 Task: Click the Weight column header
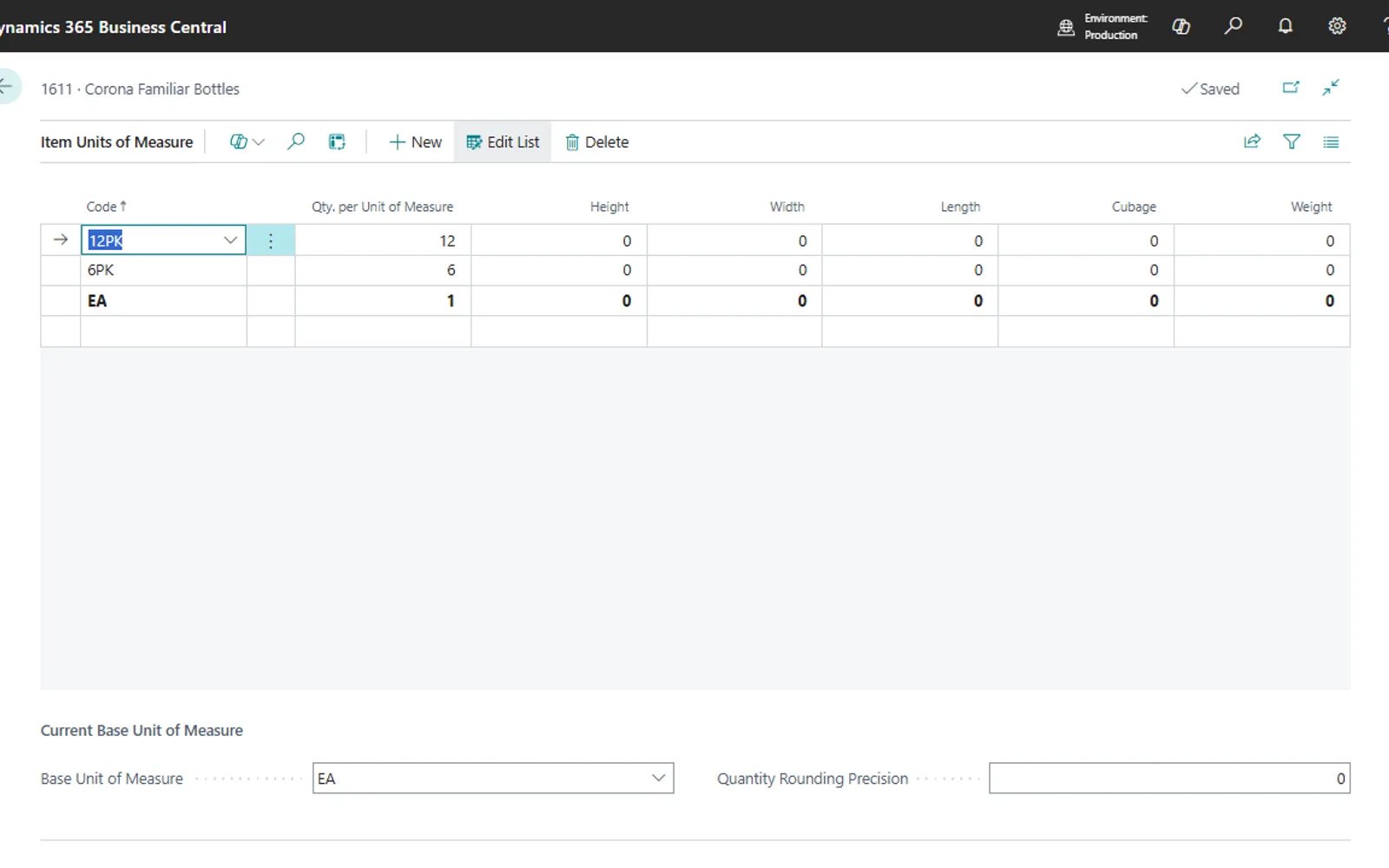1311,207
